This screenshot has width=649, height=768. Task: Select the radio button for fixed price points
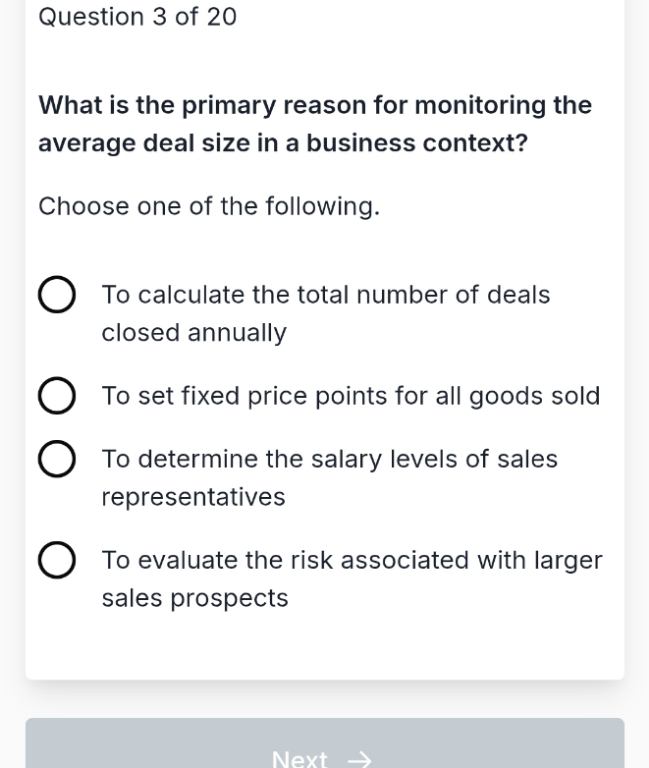[57, 395]
